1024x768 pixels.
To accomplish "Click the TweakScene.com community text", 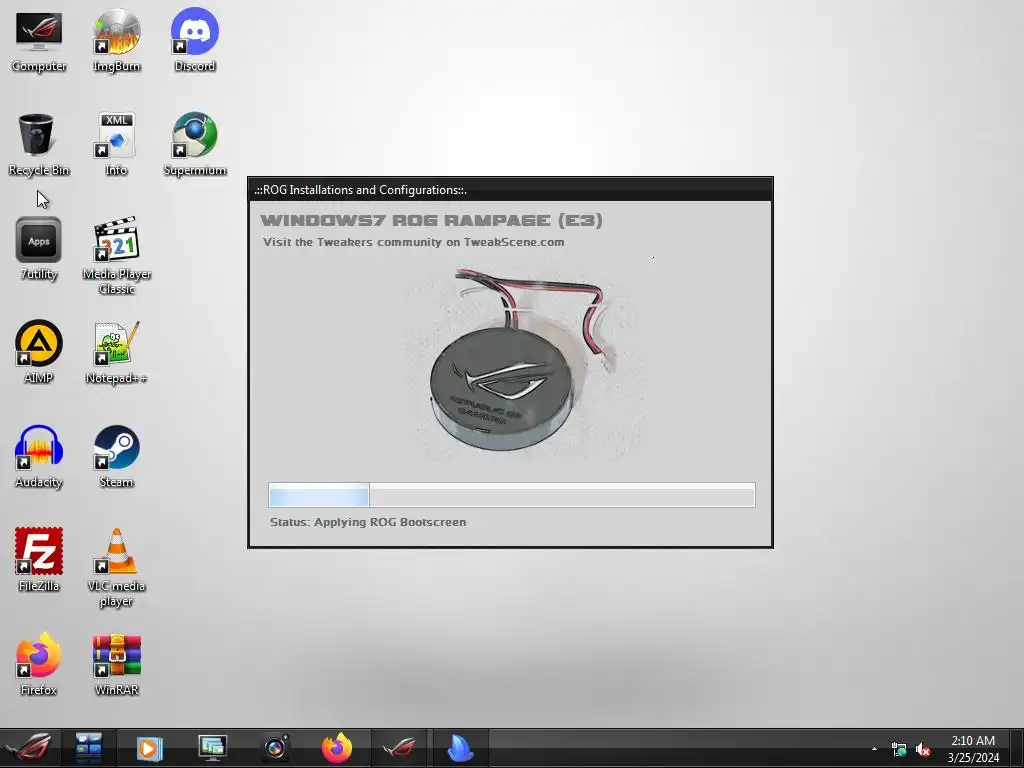I will (x=413, y=242).
